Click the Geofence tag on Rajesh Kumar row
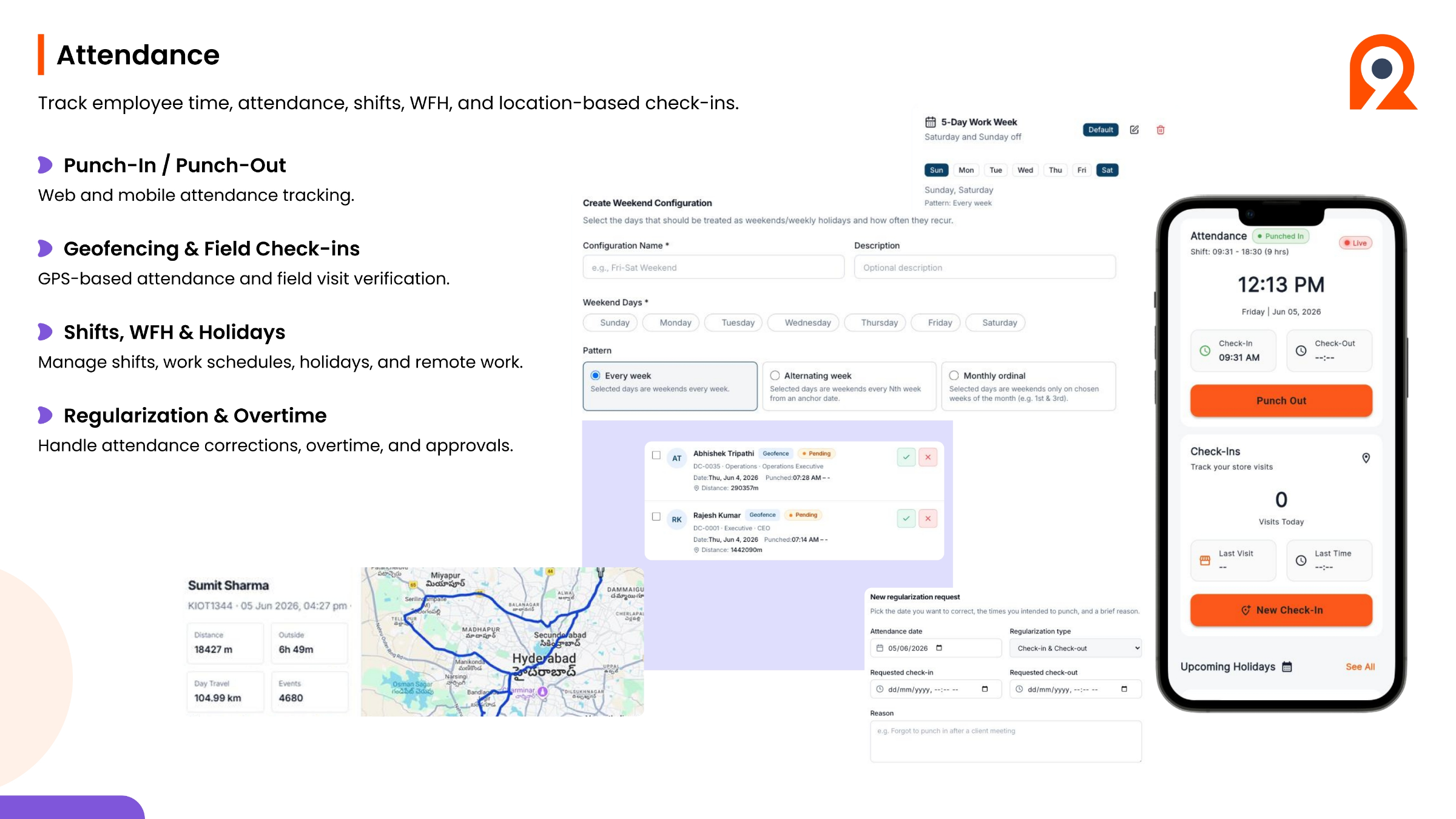Image resolution: width=1456 pixels, height=819 pixels. [762, 515]
